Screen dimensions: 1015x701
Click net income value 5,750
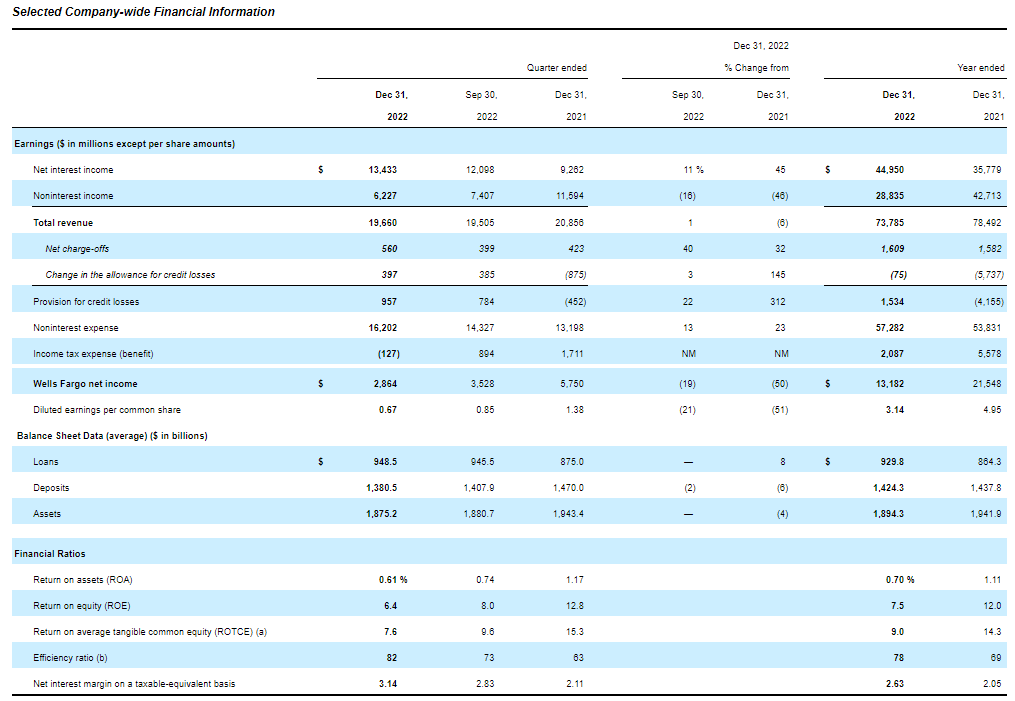point(572,384)
